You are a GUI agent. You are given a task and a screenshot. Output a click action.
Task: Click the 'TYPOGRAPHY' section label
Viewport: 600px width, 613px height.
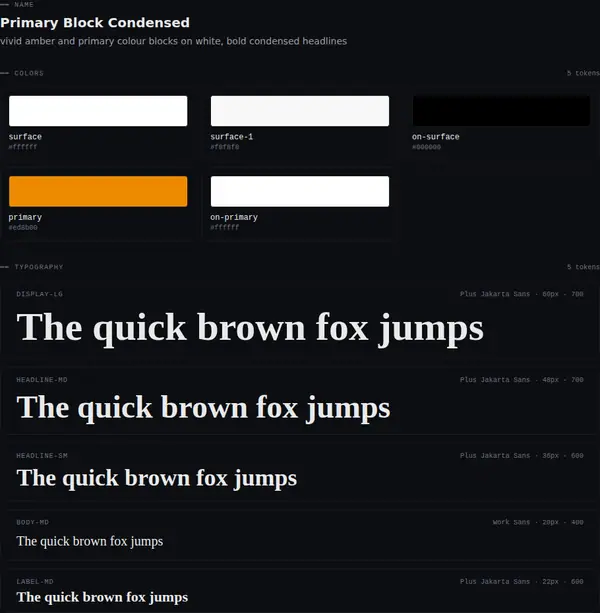click(39, 267)
